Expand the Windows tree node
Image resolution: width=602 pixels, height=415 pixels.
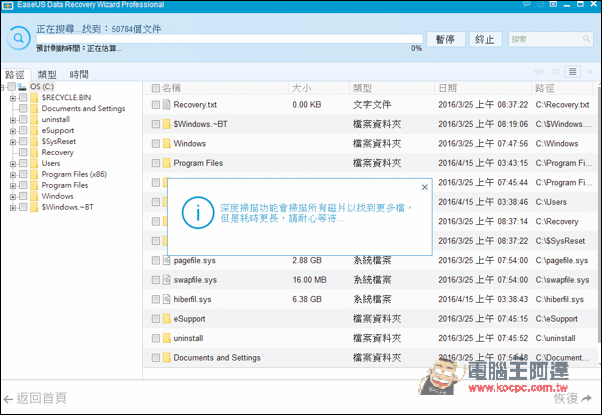pyautogui.click(x=13, y=197)
